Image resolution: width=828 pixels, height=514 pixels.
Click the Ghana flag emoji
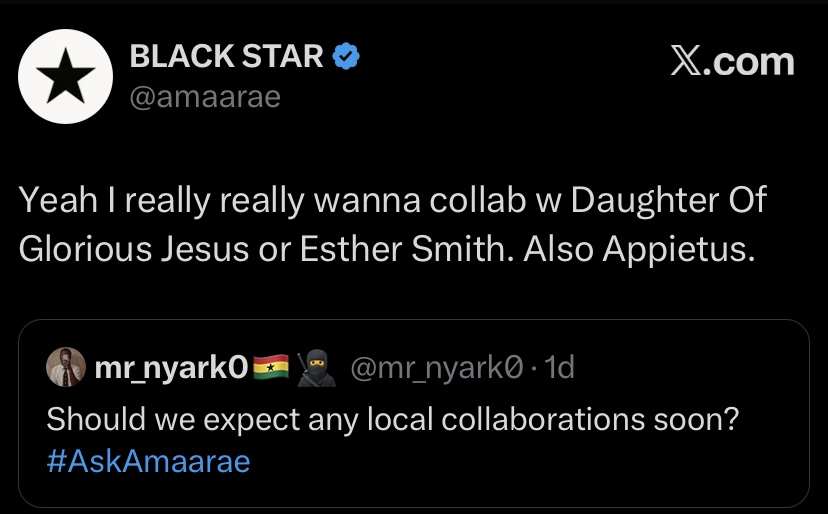(x=271, y=368)
